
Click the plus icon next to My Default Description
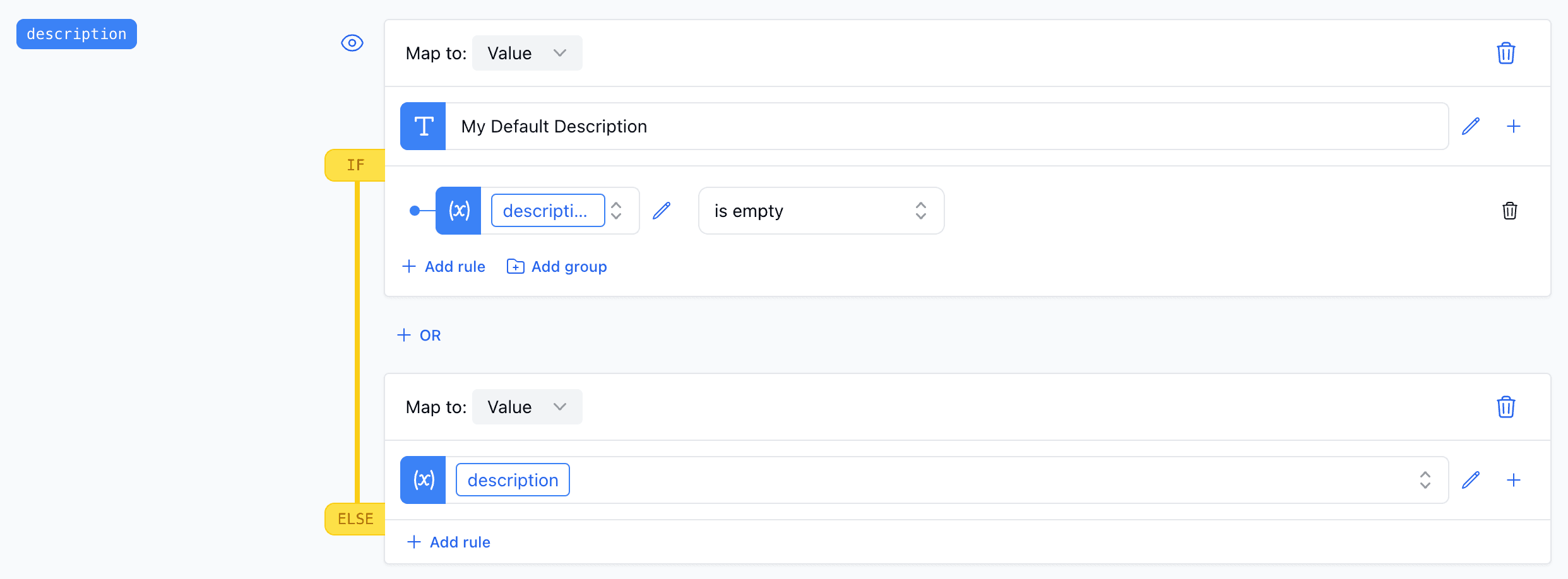click(1514, 126)
